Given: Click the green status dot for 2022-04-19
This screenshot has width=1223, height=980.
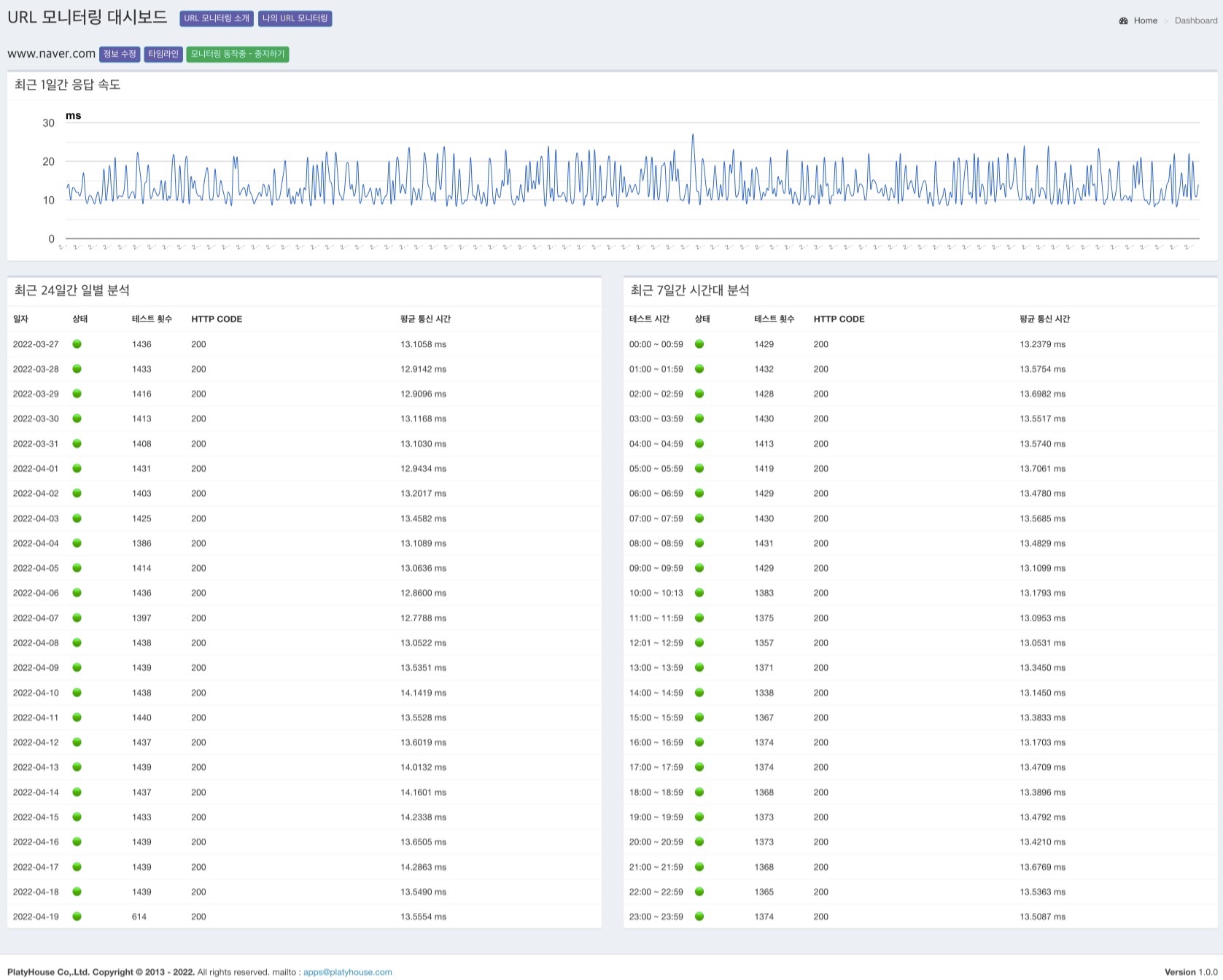Looking at the screenshot, I should coord(77,917).
